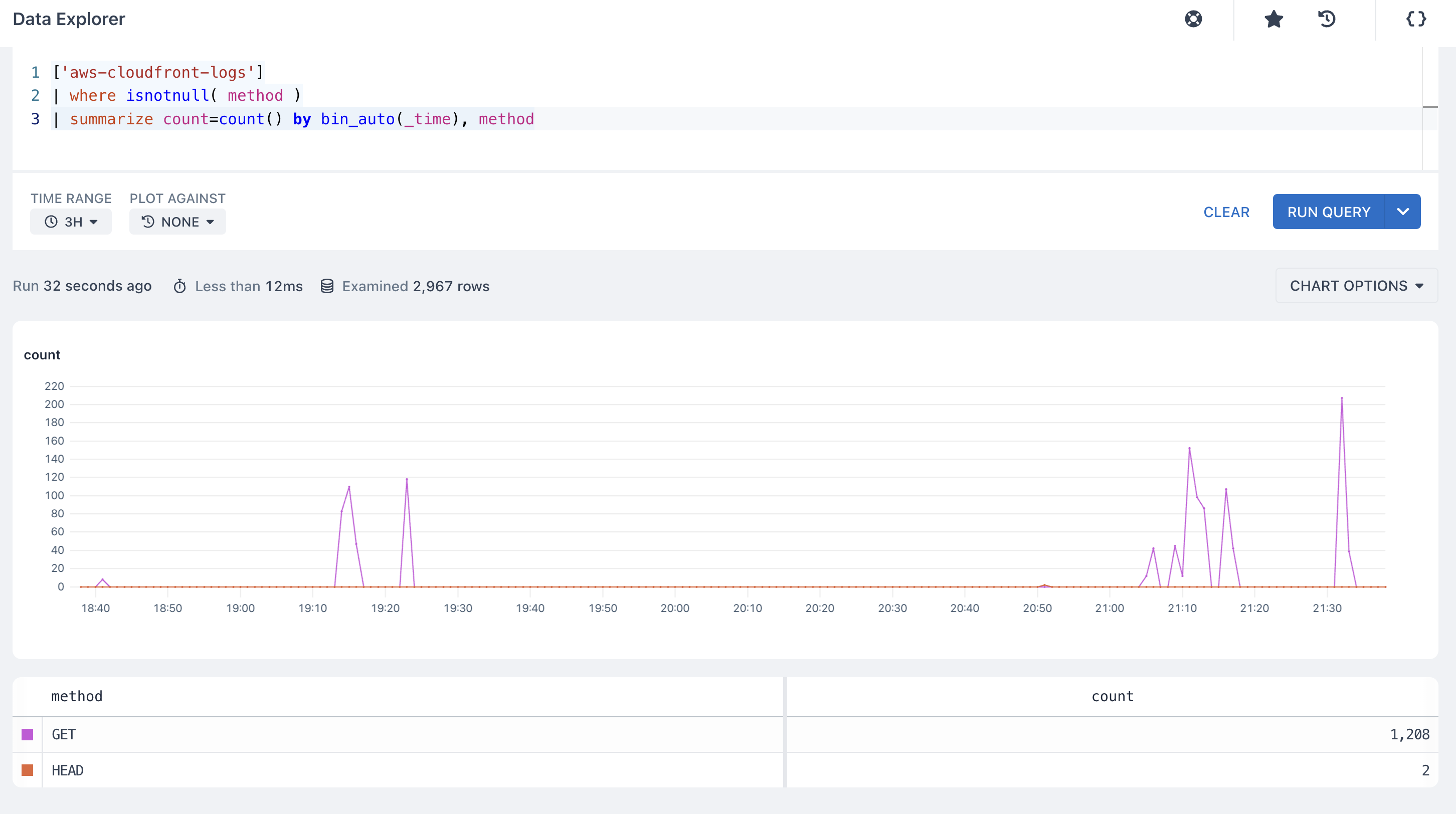The width and height of the screenshot is (1456, 814).
Task: Select the GET method row
Action: point(725,734)
